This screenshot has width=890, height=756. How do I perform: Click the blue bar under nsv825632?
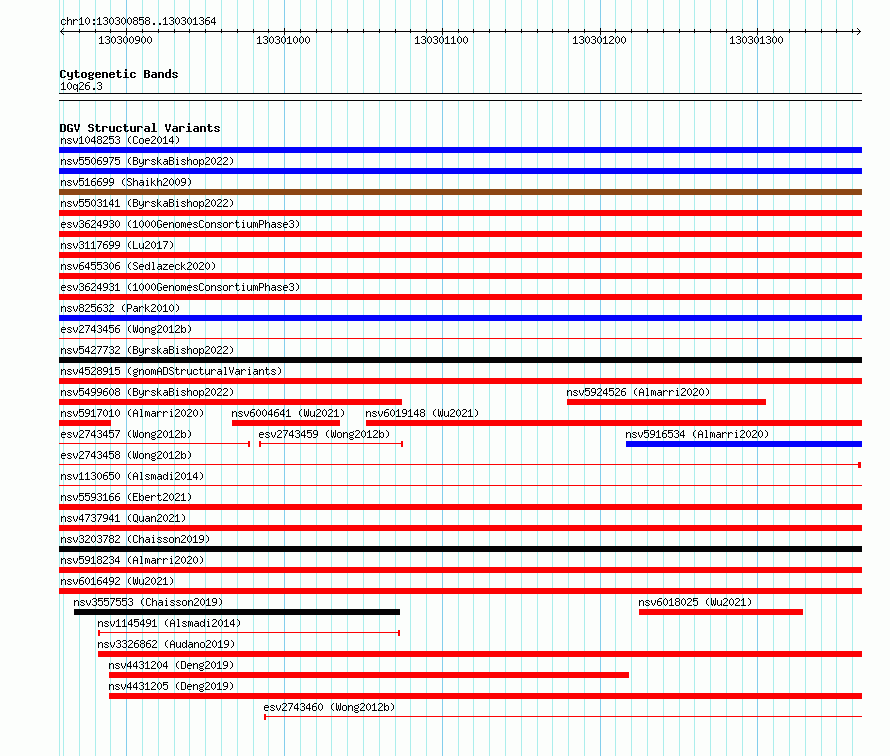(x=460, y=318)
